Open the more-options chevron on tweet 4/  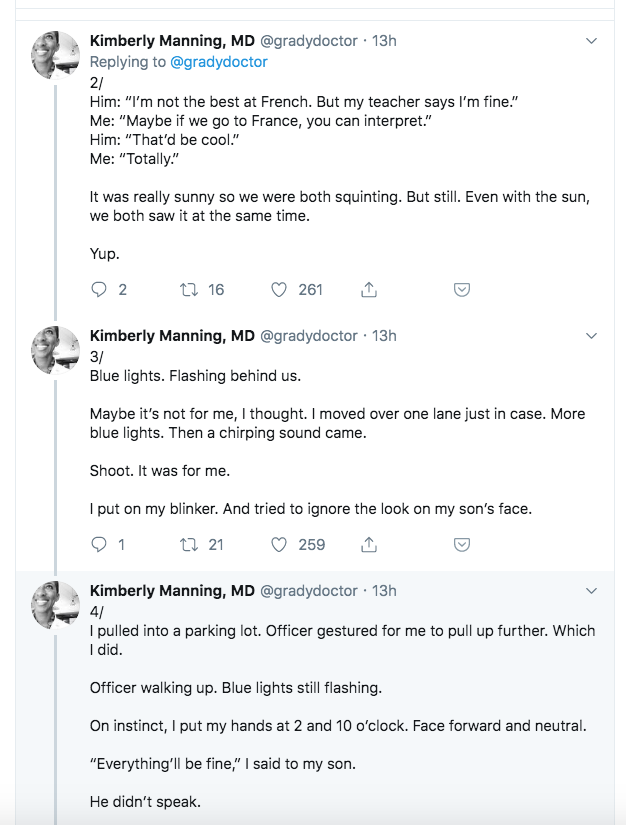(x=591, y=591)
